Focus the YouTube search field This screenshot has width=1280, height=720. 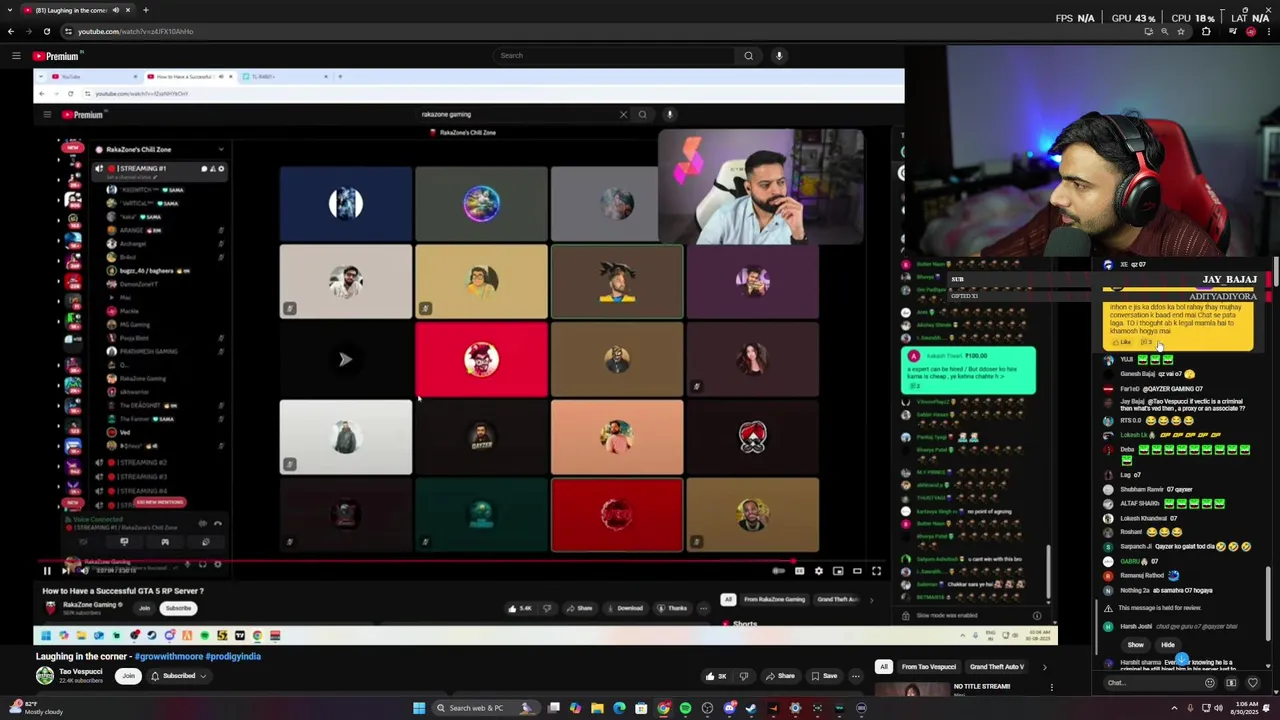tap(615, 56)
